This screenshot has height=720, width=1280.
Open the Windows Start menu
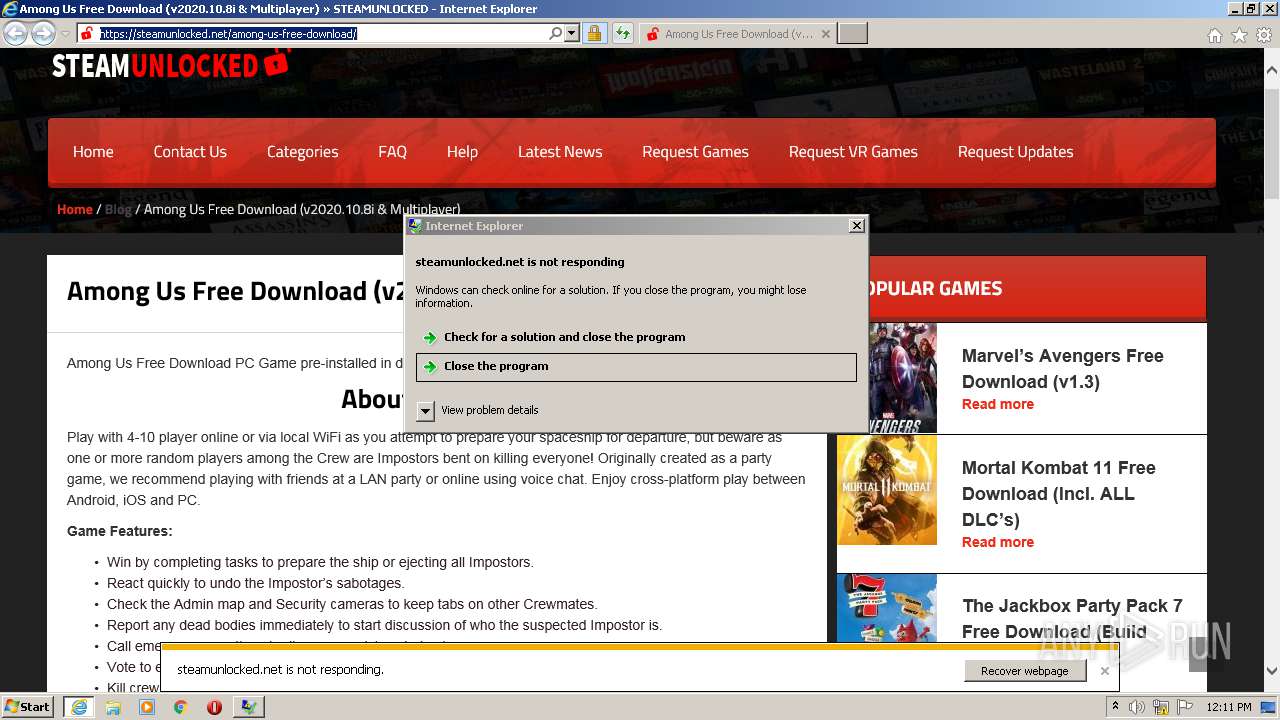coord(28,706)
